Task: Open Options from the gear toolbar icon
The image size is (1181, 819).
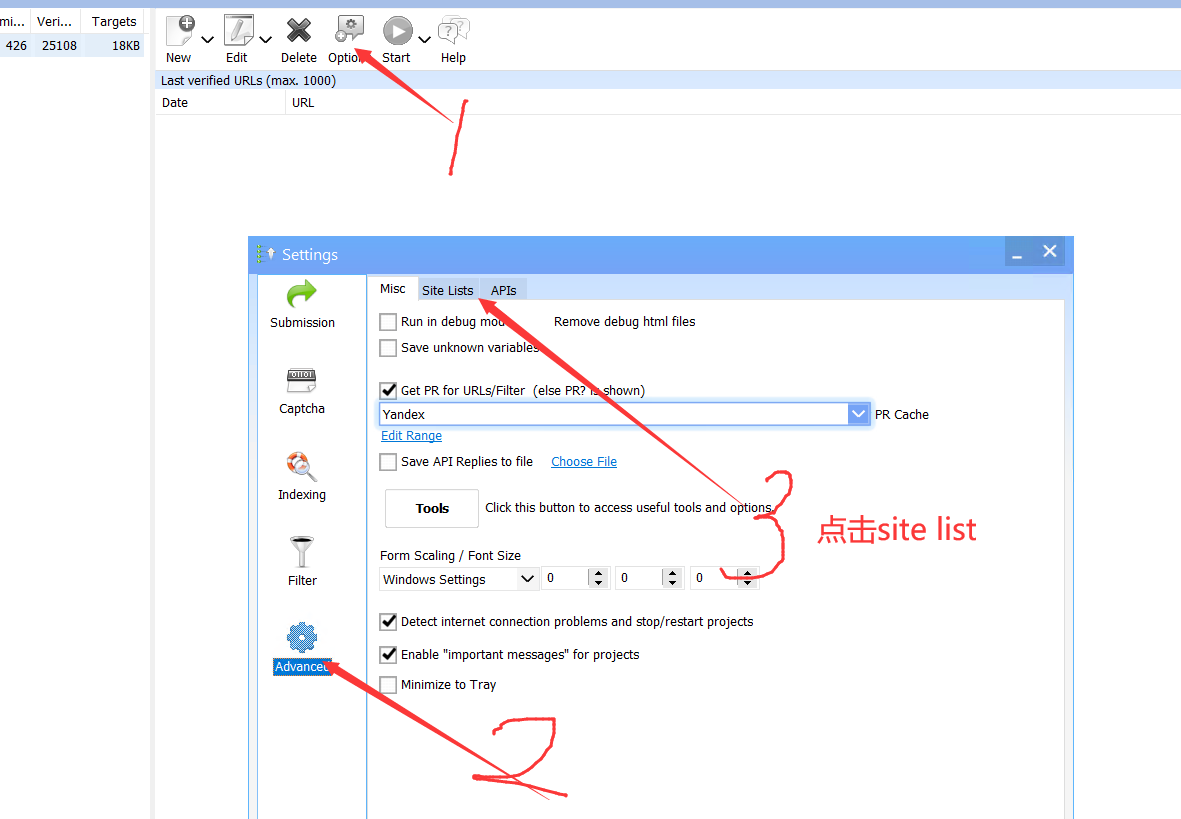Action: pyautogui.click(x=349, y=31)
